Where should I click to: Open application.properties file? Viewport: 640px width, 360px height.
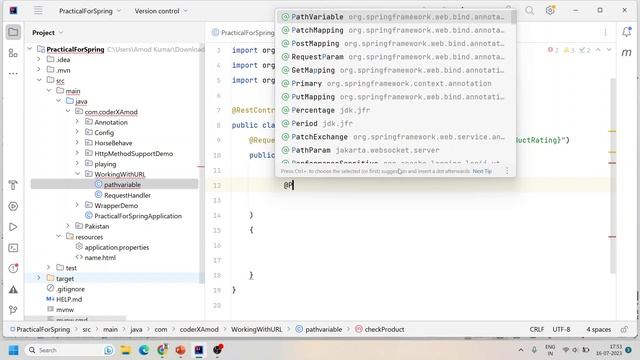[x=112, y=247]
